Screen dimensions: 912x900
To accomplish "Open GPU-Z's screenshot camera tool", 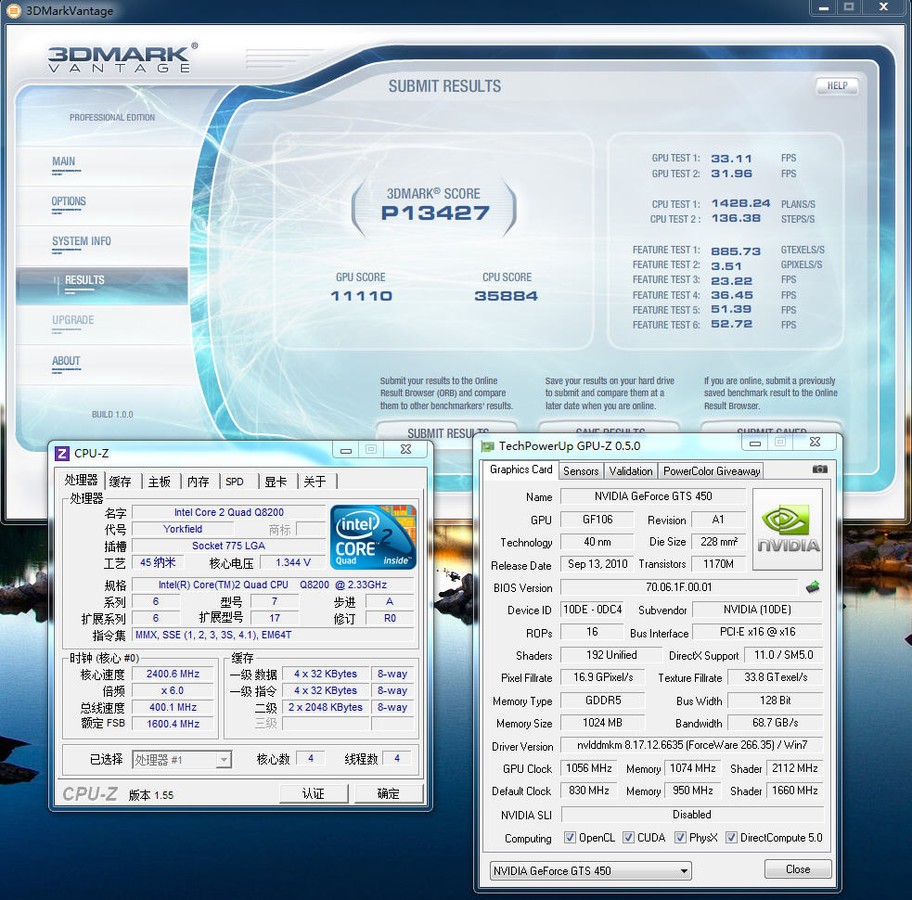I will point(820,470).
